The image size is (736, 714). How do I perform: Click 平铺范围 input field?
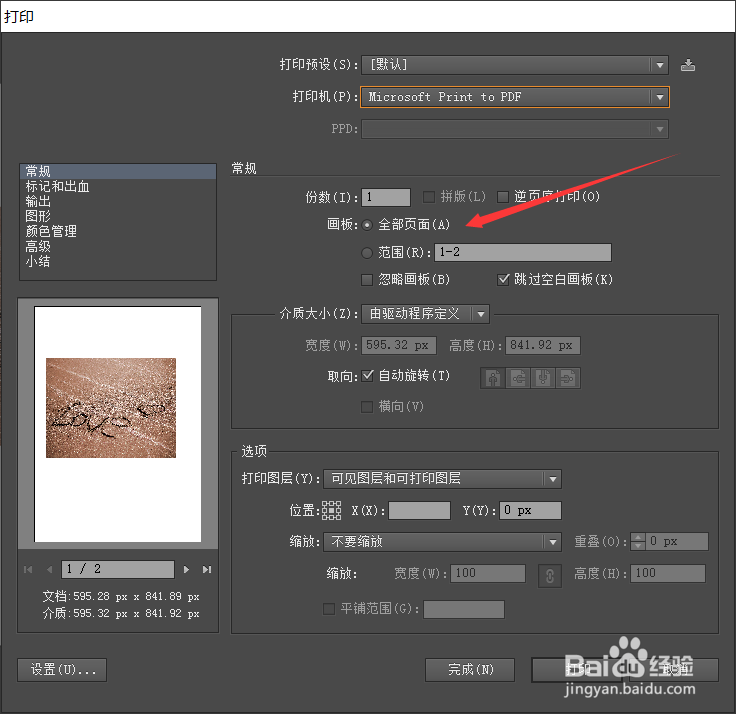coord(464,610)
